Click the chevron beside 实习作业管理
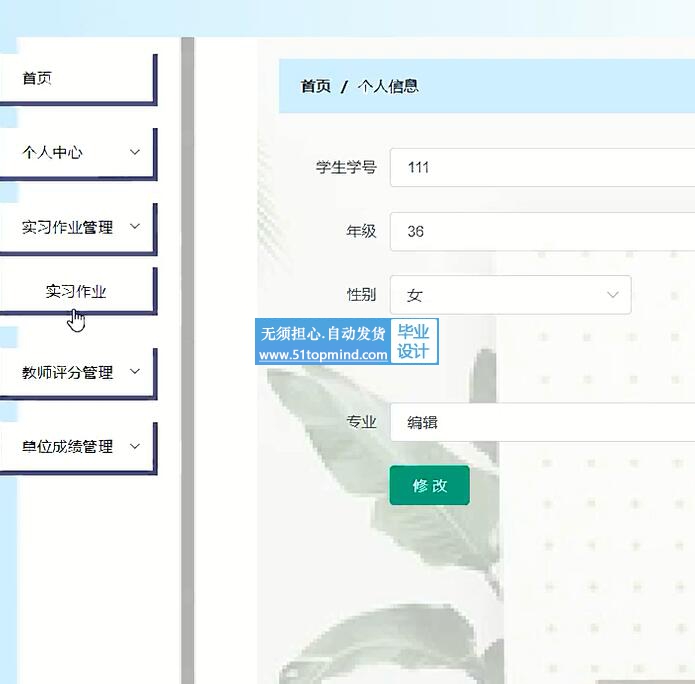 pyautogui.click(x=135, y=227)
